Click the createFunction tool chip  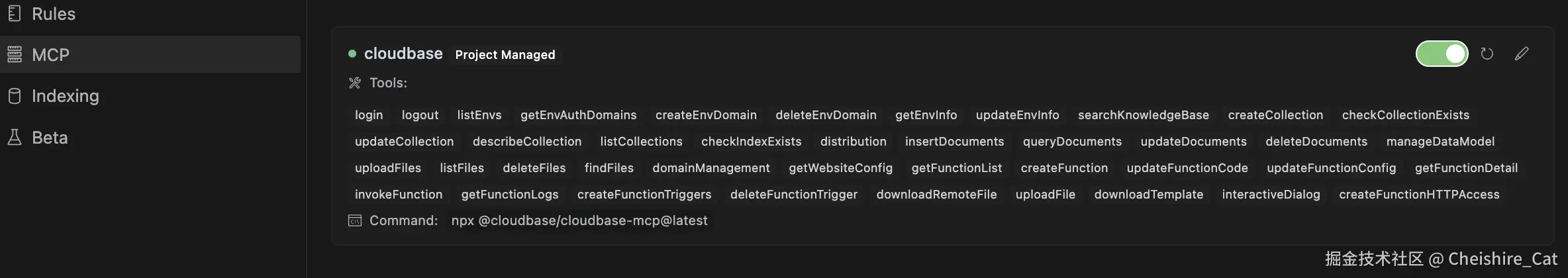coord(1064,168)
